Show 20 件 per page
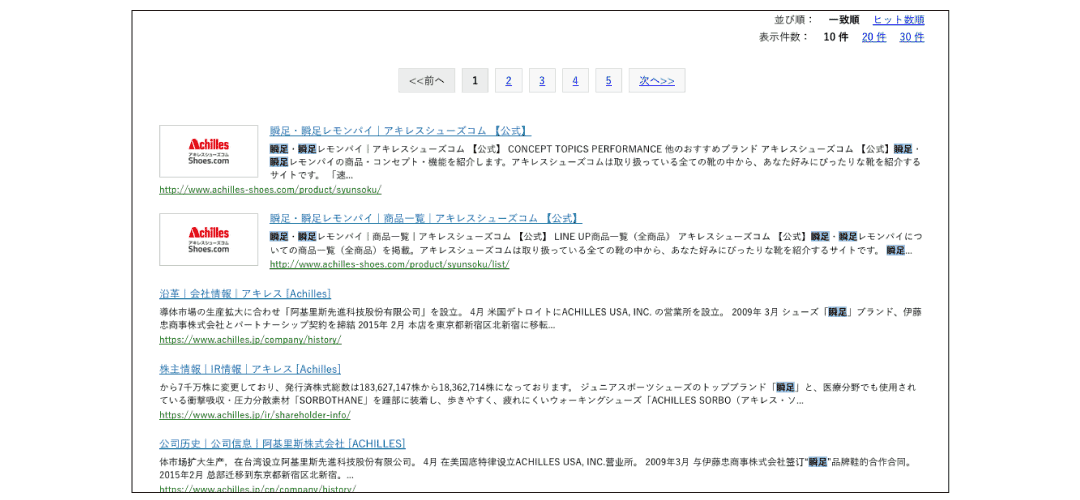The width and height of the screenshot is (1080, 500). pos(874,37)
